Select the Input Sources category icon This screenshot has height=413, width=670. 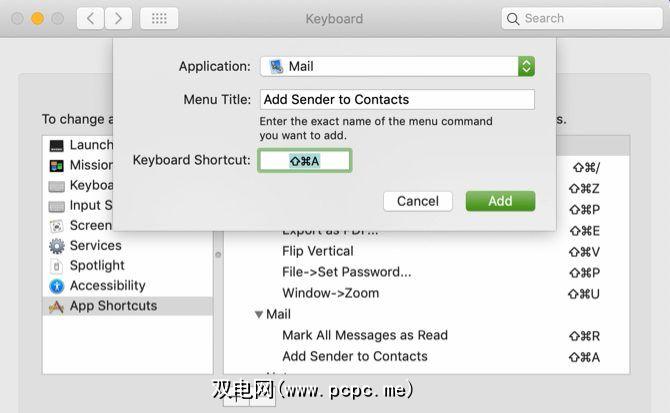coord(56,206)
